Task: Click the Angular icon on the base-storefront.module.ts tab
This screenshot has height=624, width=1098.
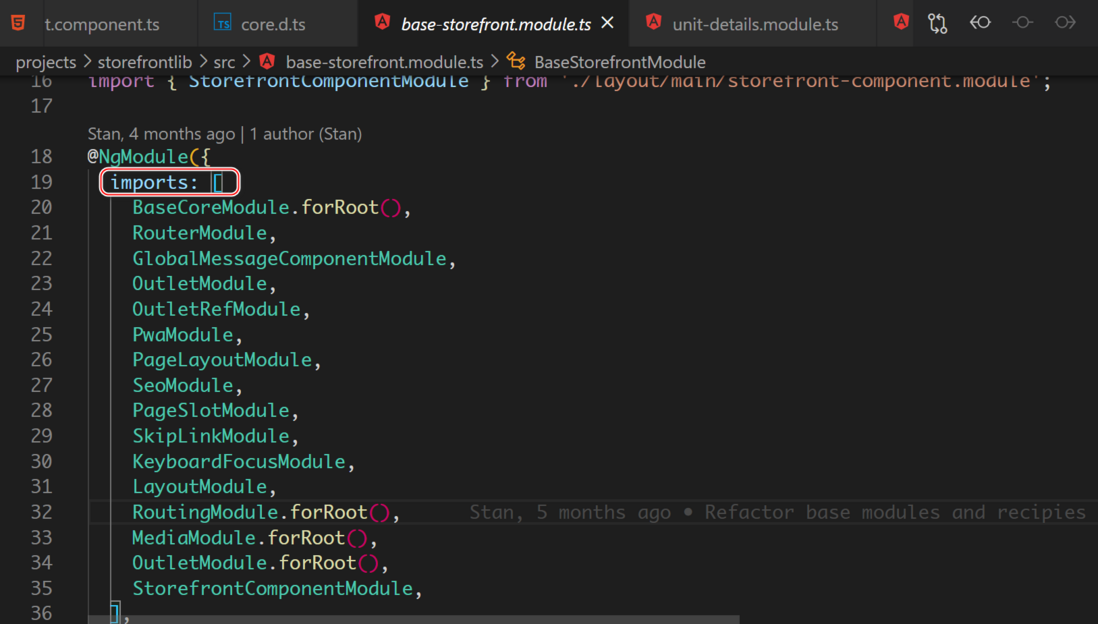Action: click(x=382, y=22)
